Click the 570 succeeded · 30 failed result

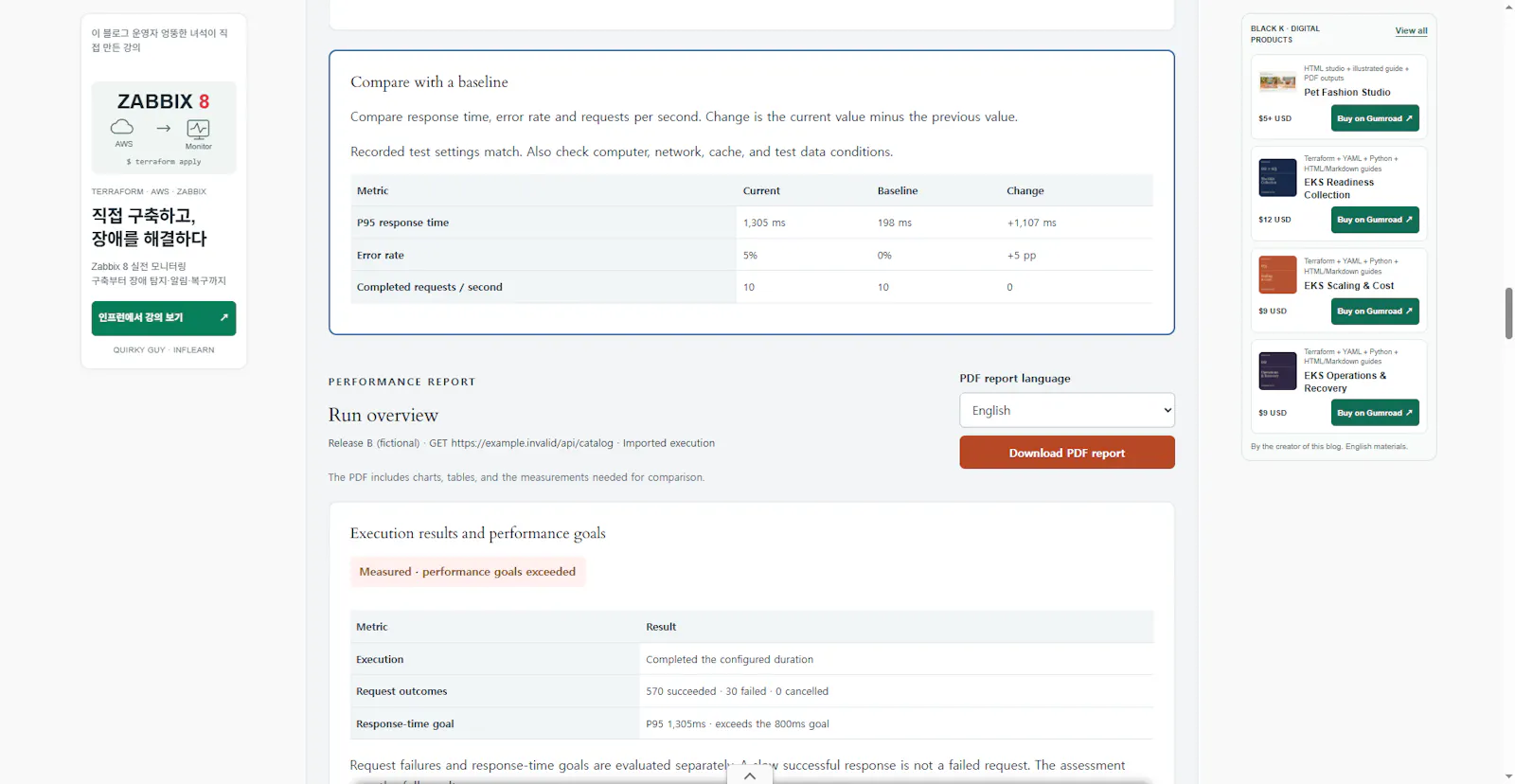point(737,692)
